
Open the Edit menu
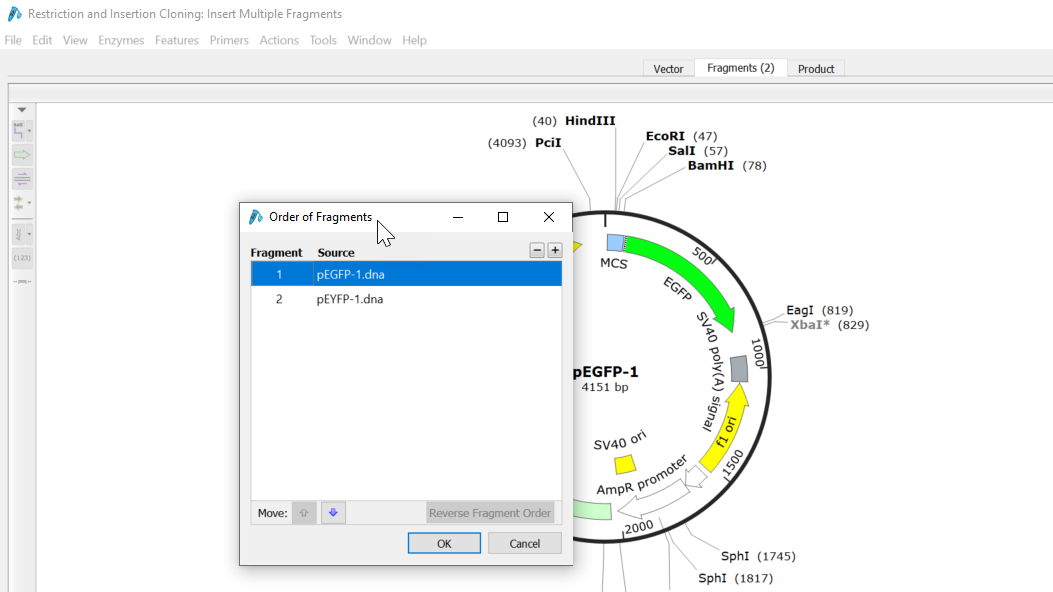coord(42,40)
